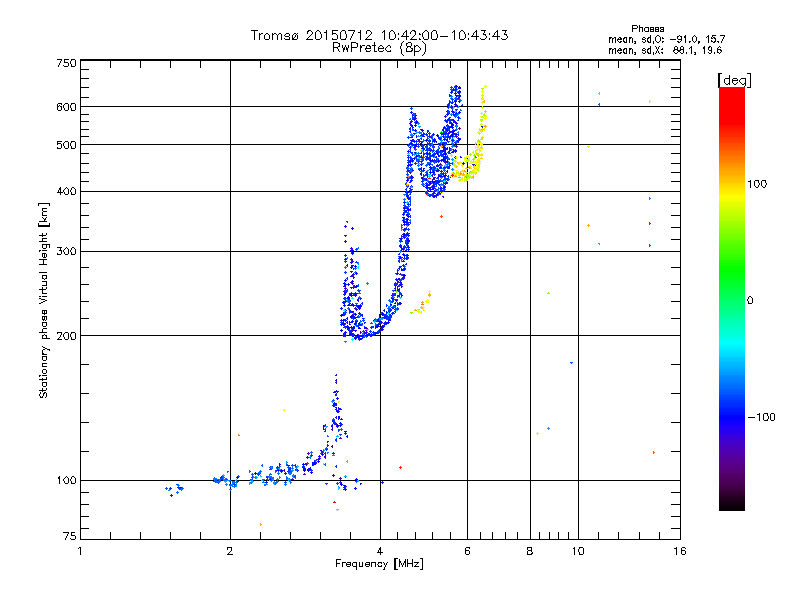Image resolution: width=800 pixels, height=600 pixels.
Task: Click the 'RwPretec (8p)' subtitle
Action: 379,48
